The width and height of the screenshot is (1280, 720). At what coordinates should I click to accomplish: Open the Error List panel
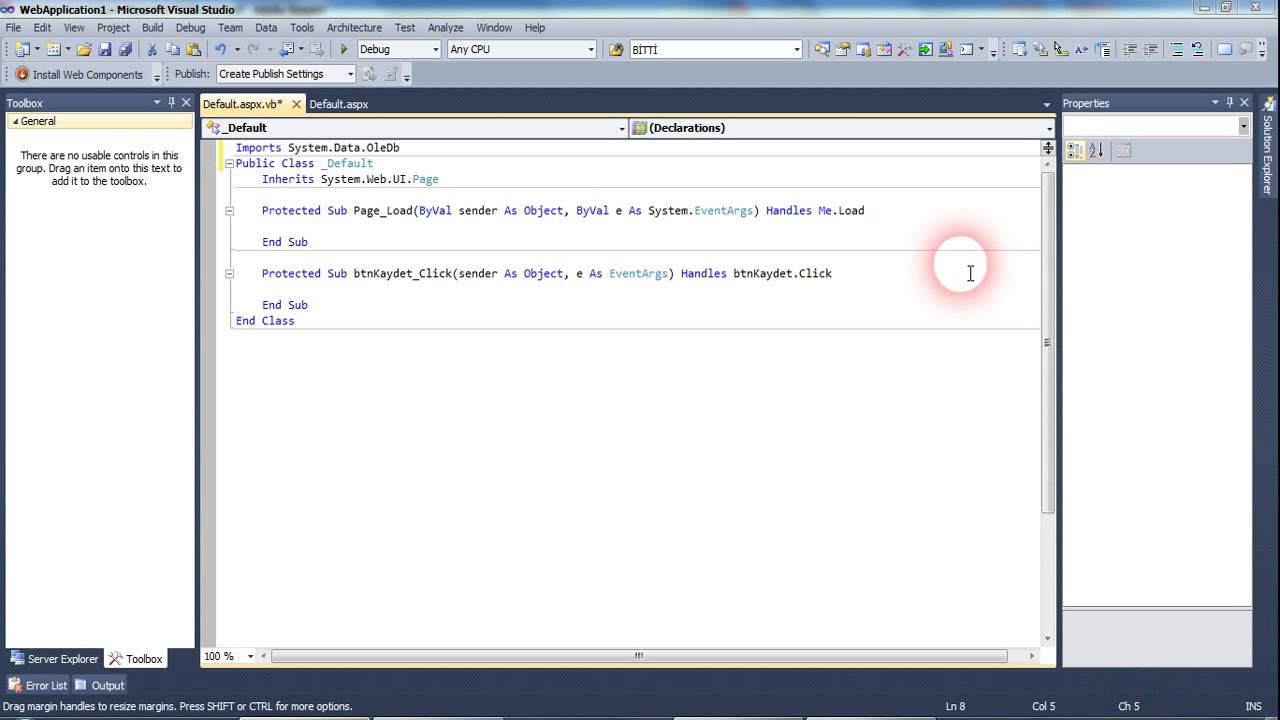pos(38,685)
